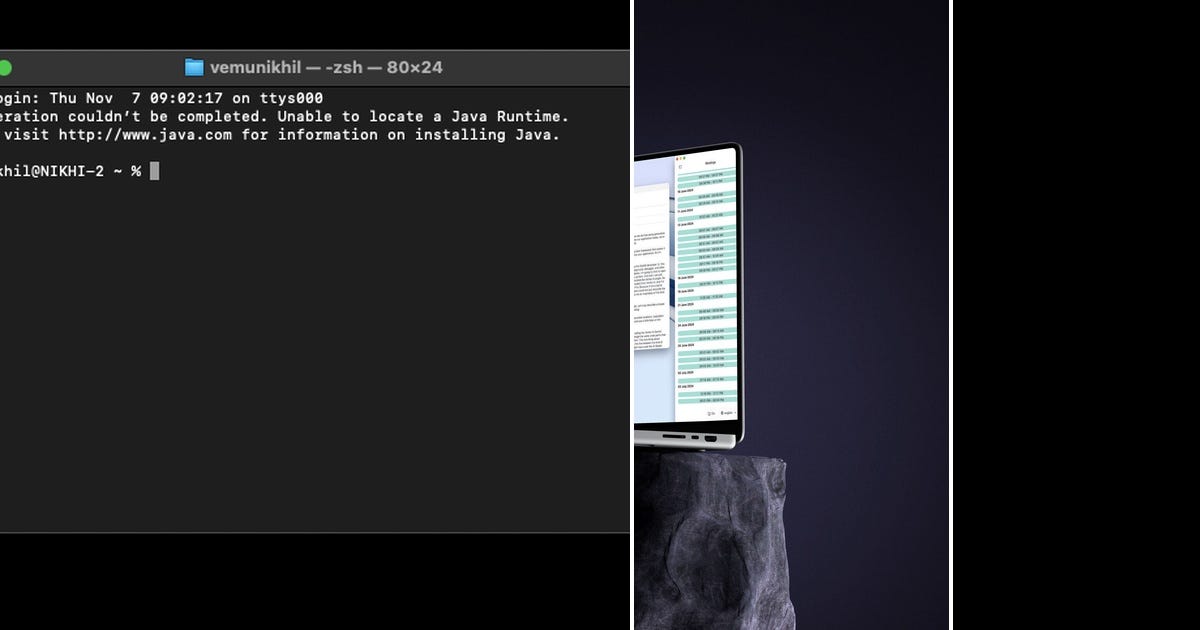Click the globe icon beside the language selector
This screenshot has height=630, width=1200.
(x=722, y=412)
